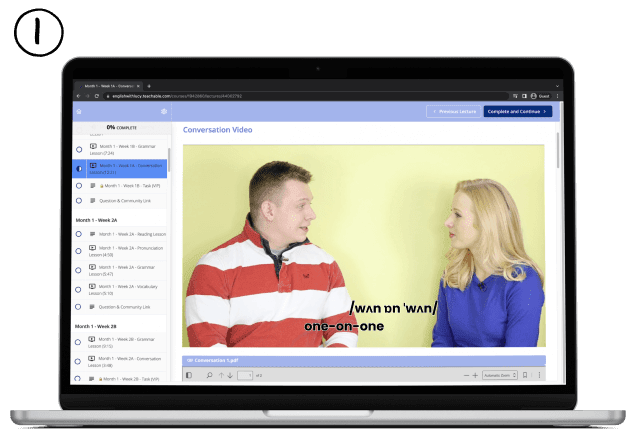Select the Month 1 - Week 1A browser tab

(x=110, y=86)
